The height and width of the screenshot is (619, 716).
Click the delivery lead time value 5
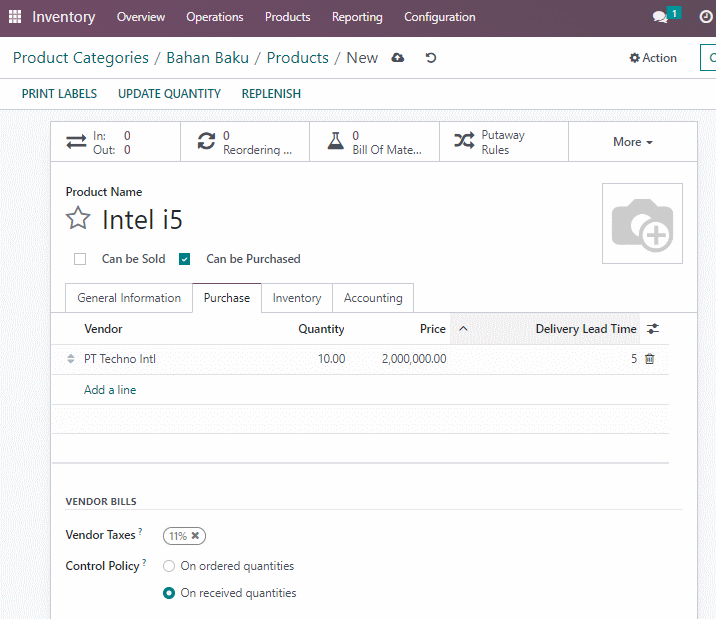(x=634, y=359)
